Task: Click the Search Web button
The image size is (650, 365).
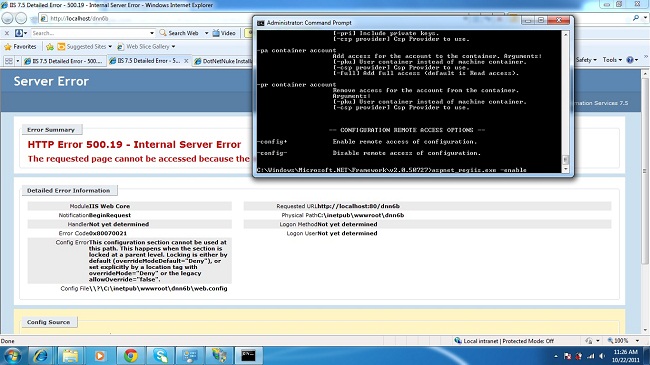Action: (179, 33)
